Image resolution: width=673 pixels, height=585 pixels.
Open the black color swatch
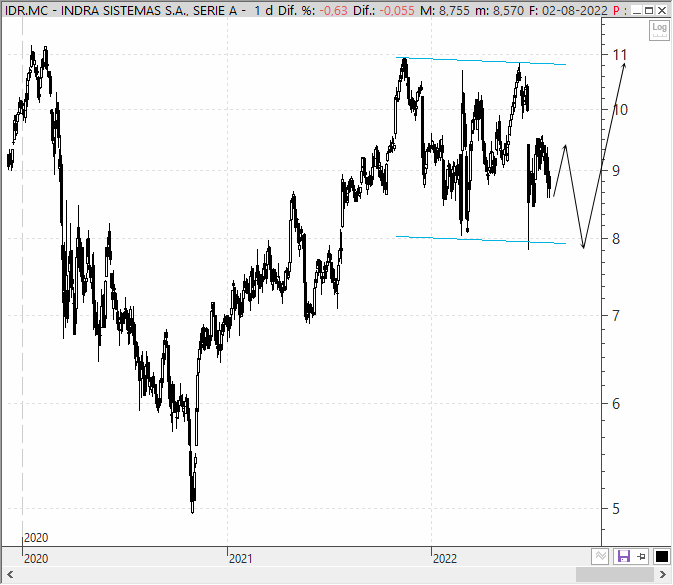pos(661,557)
